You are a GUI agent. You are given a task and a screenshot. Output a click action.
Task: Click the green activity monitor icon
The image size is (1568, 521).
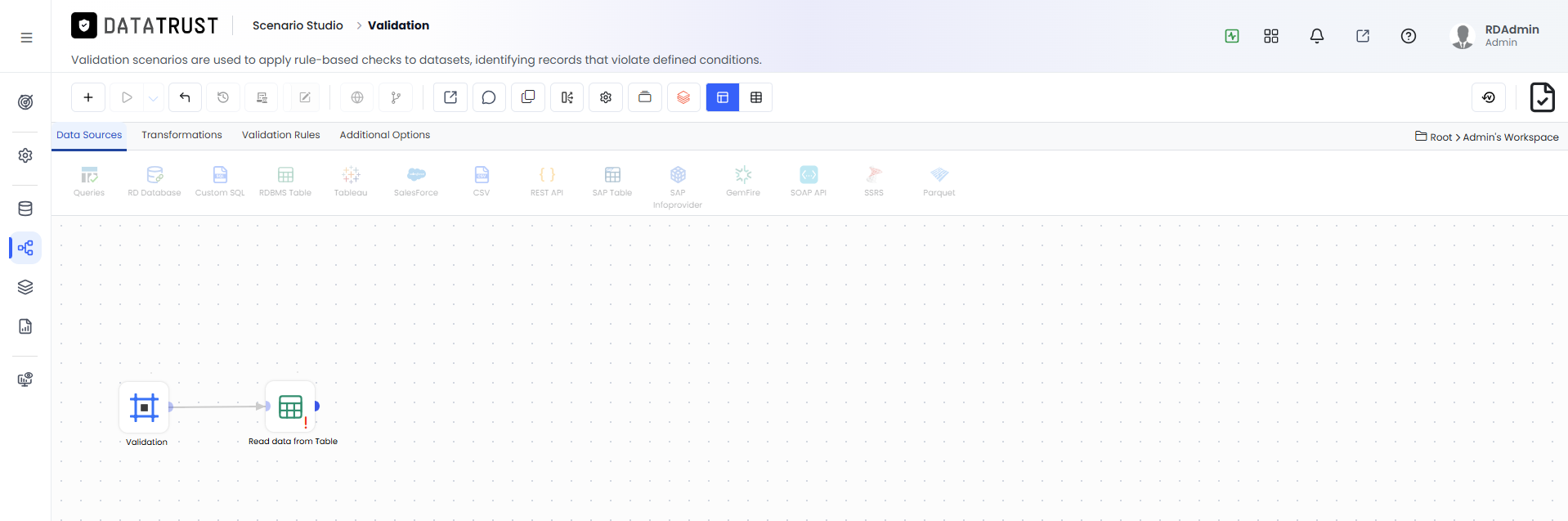click(1232, 36)
